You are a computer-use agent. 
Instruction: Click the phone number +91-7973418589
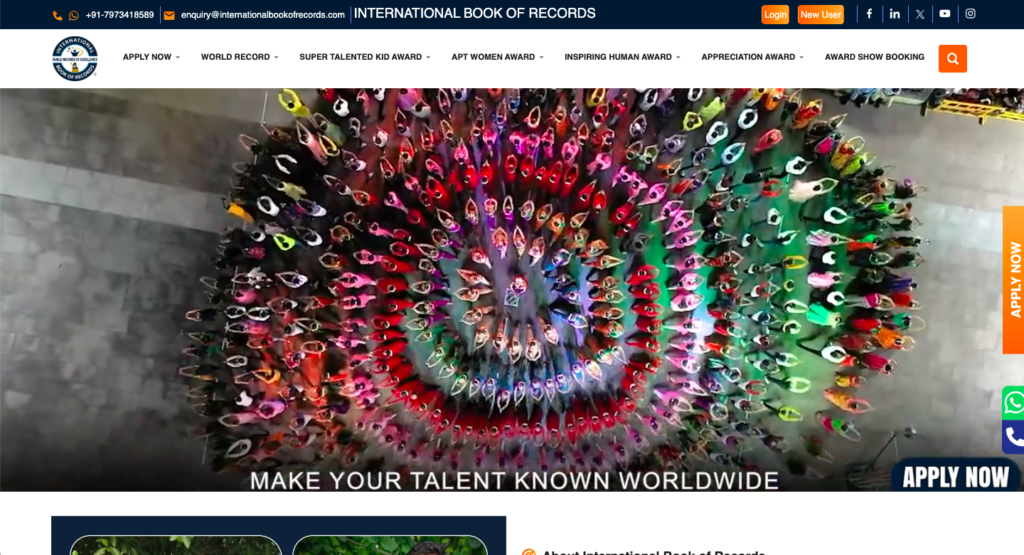(120, 15)
